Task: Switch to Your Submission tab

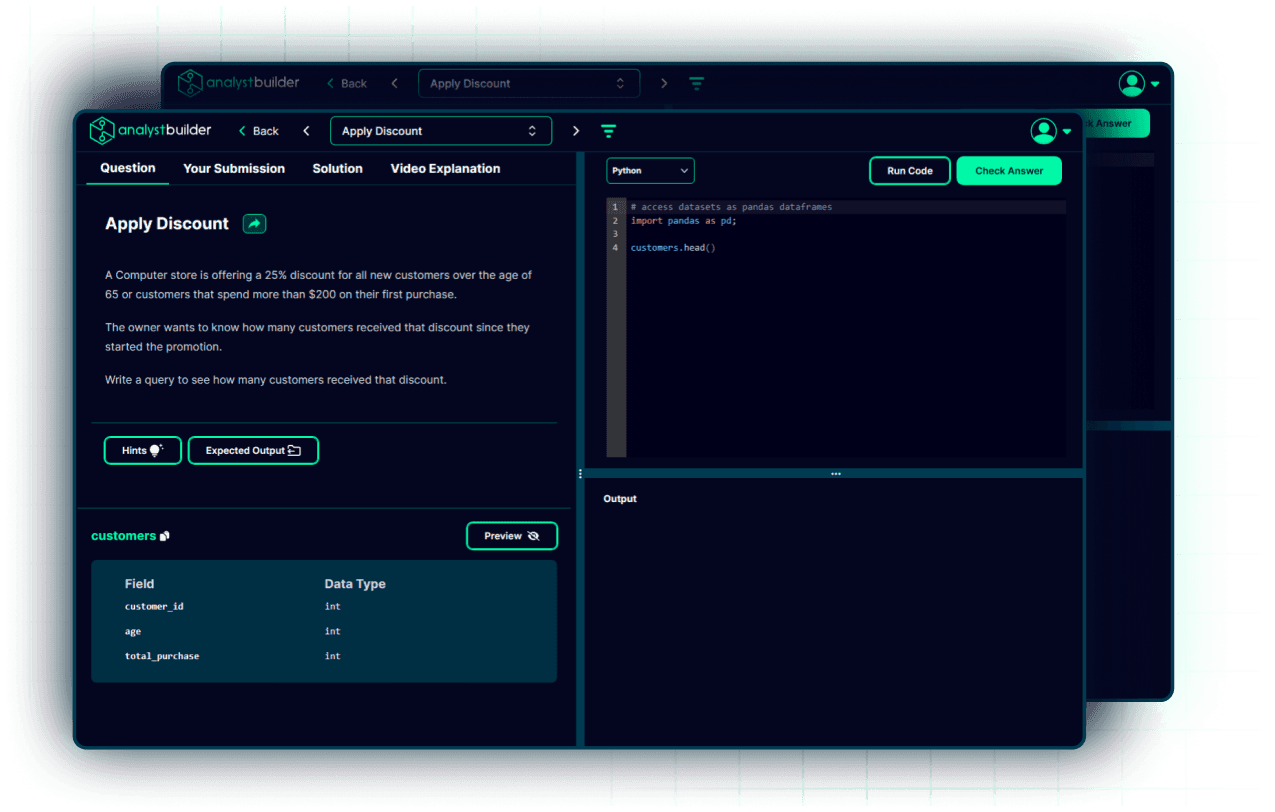Action: coord(234,169)
